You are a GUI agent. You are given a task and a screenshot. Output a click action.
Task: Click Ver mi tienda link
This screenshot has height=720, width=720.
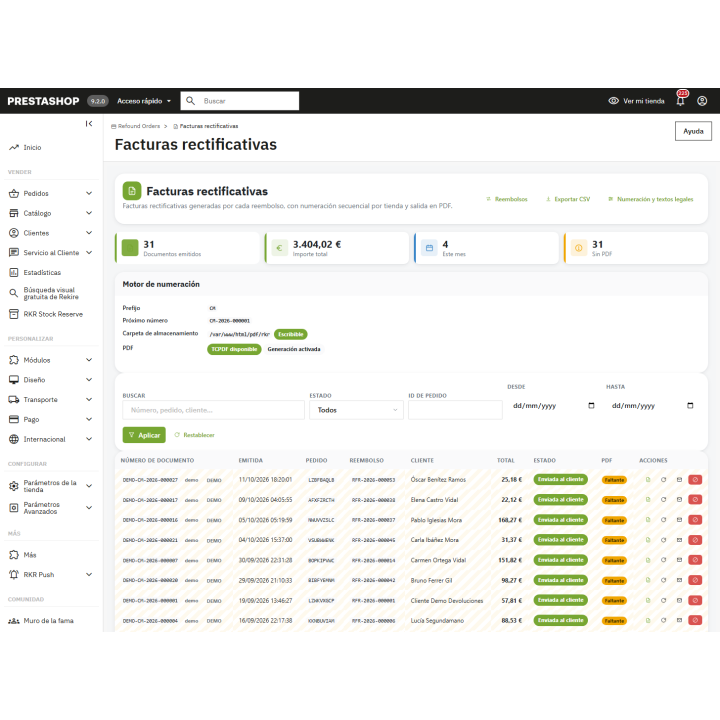[x=636, y=101]
